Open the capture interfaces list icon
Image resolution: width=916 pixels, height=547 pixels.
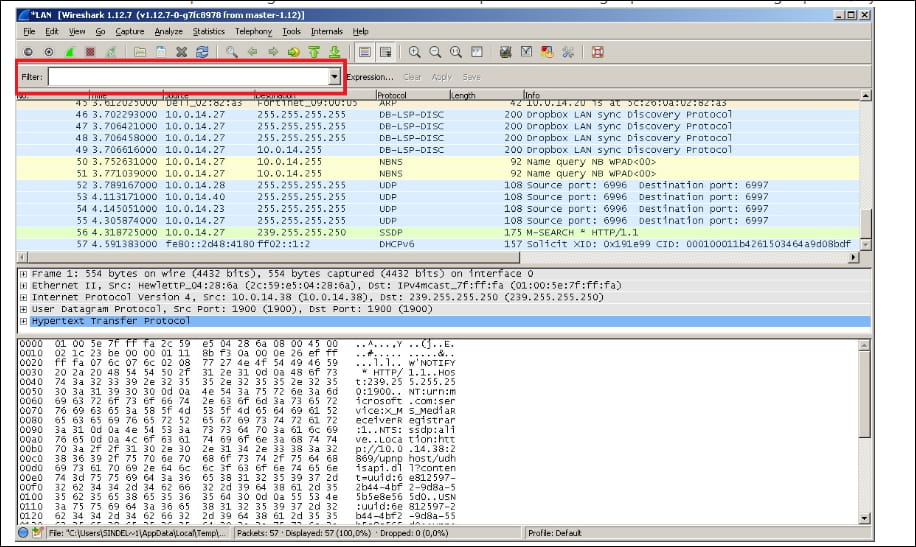point(28,52)
